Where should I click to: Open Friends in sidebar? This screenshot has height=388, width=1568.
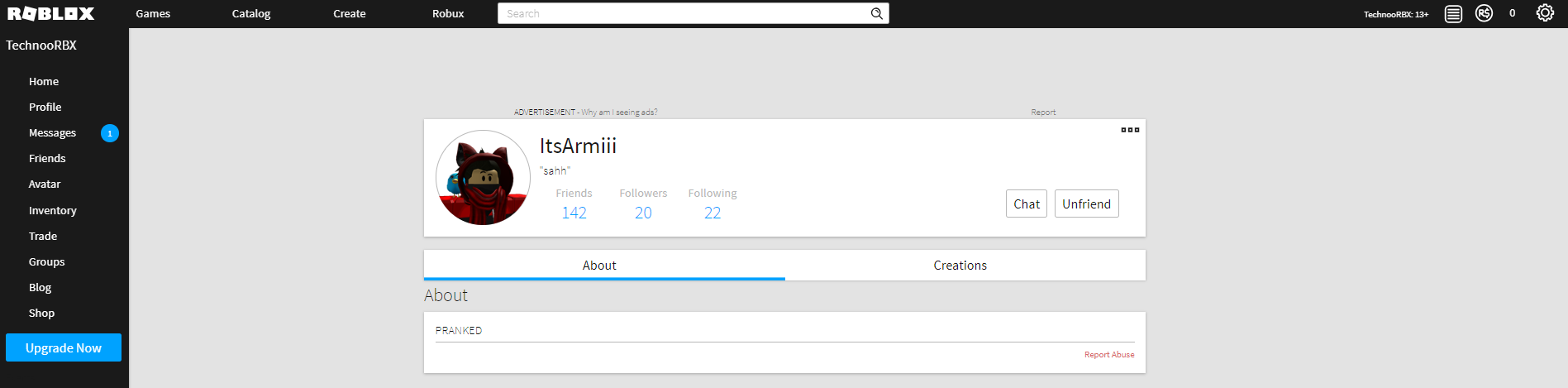[x=47, y=158]
